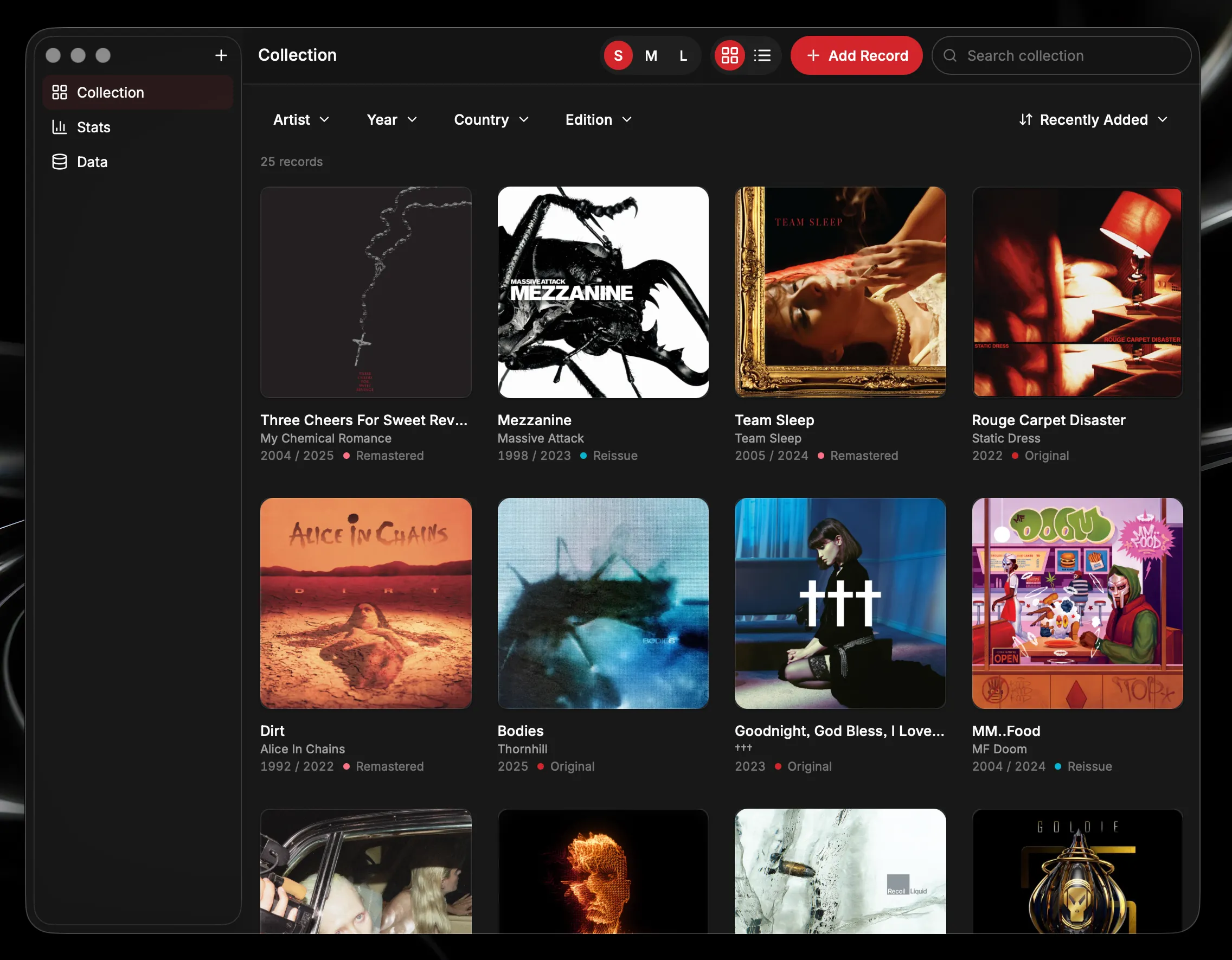Click the Rouge Carpet Disaster title
Image resolution: width=1232 pixels, height=960 pixels.
tap(1048, 420)
